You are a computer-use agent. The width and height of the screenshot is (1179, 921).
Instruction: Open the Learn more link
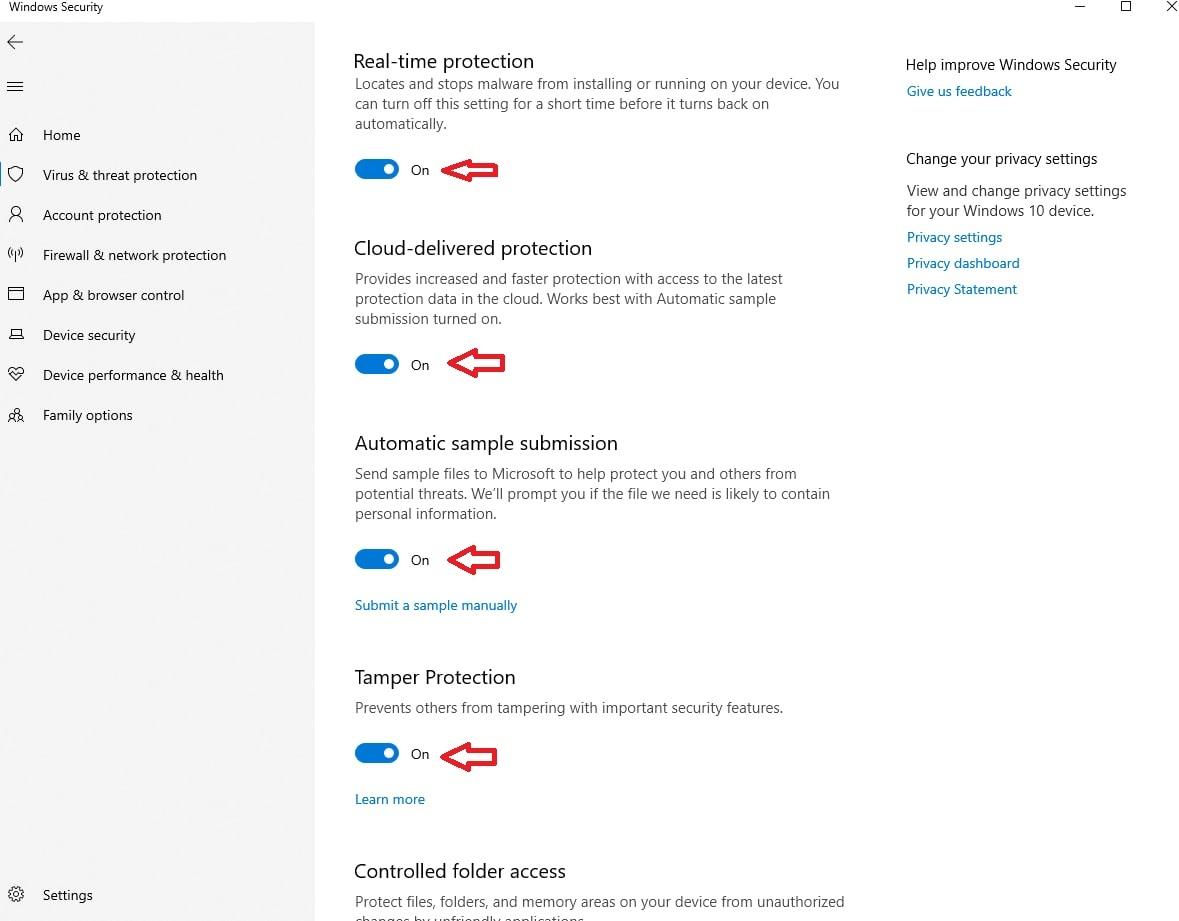coord(390,799)
